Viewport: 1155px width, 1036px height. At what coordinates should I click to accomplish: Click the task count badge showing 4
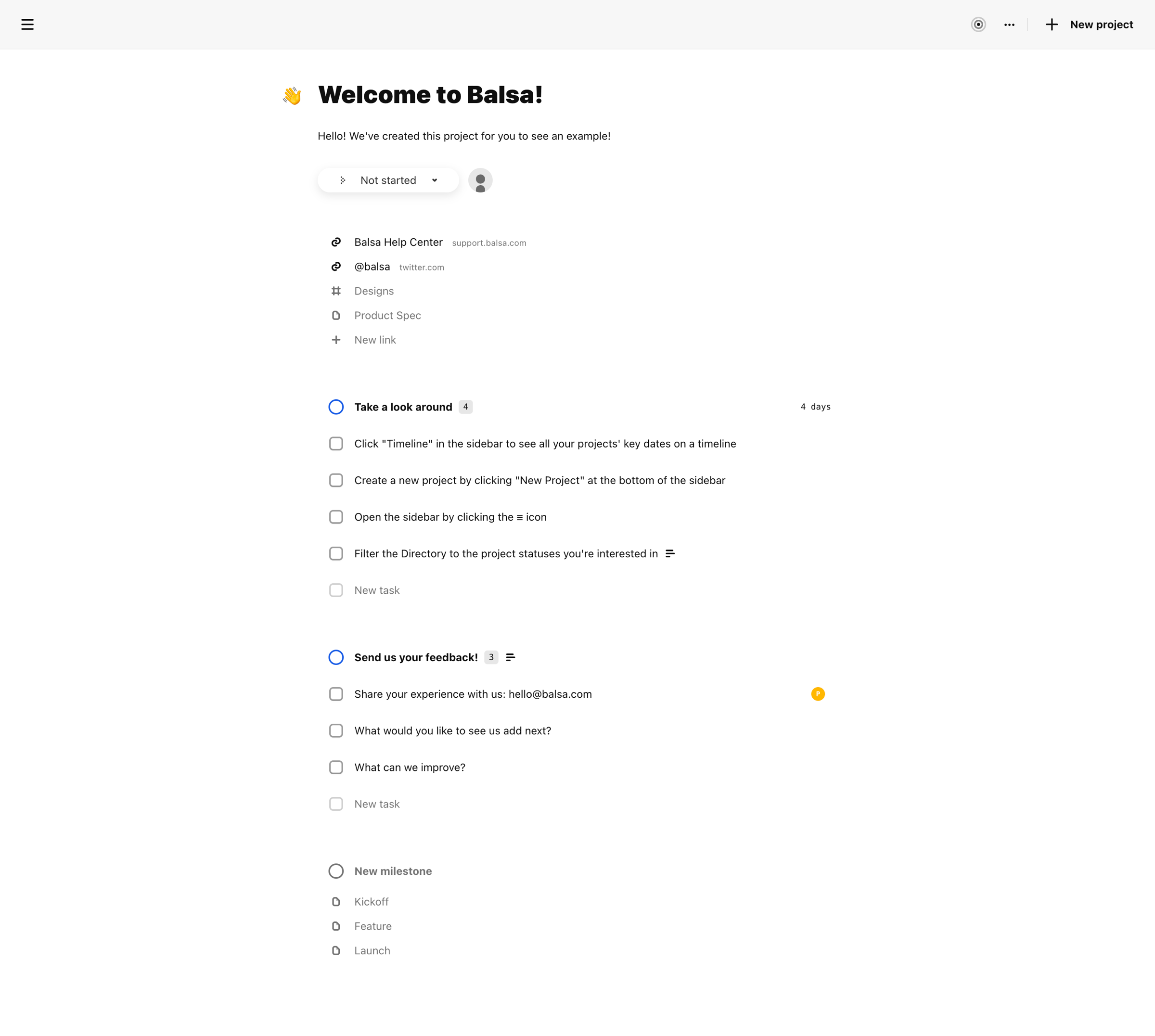(465, 407)
